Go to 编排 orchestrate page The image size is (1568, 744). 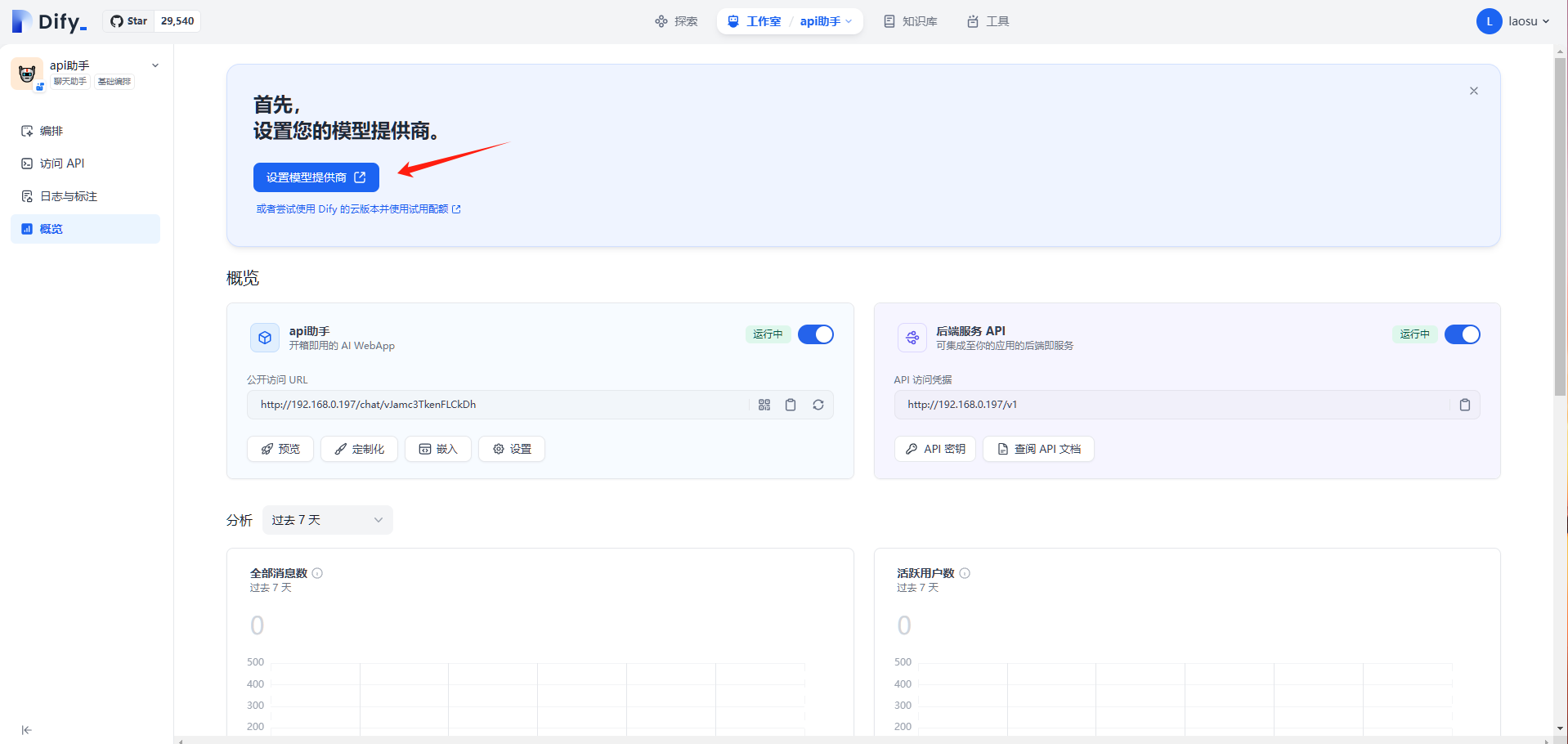85,131
